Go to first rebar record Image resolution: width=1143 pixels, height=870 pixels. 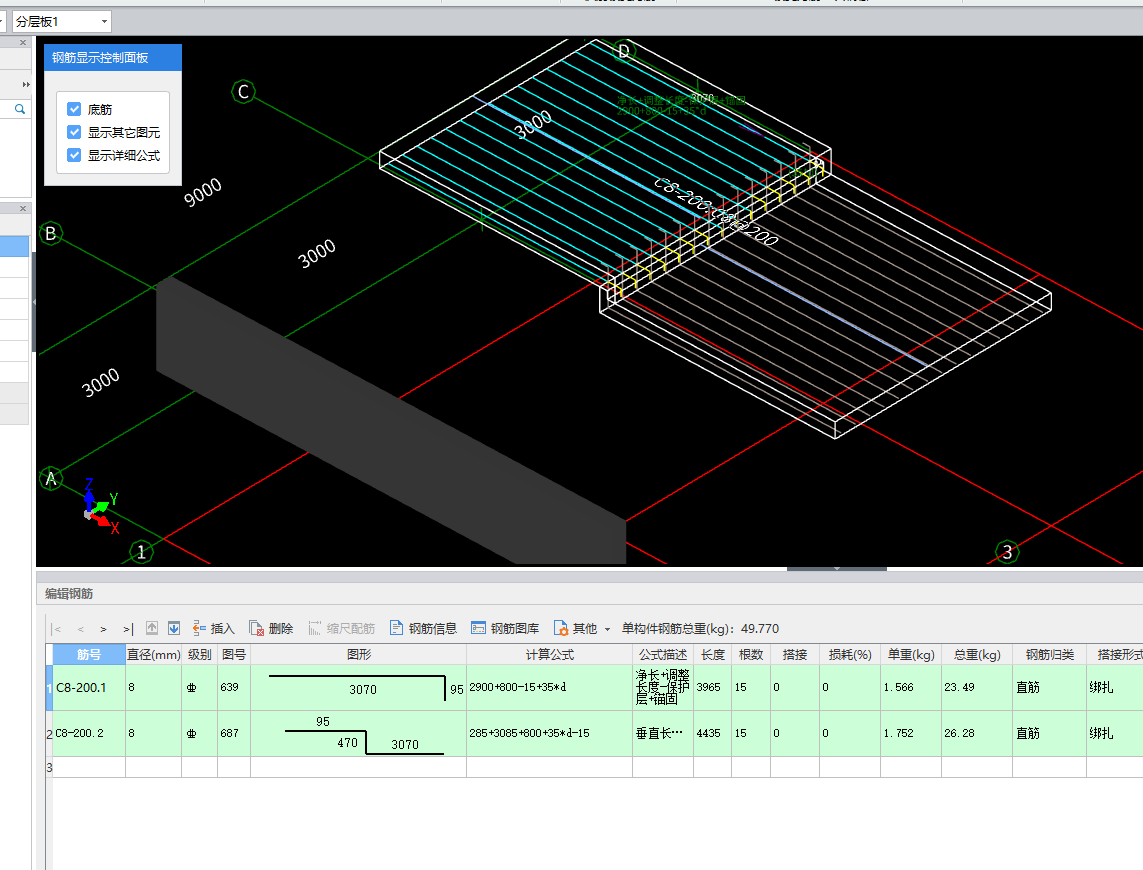(x=57, y=629)
